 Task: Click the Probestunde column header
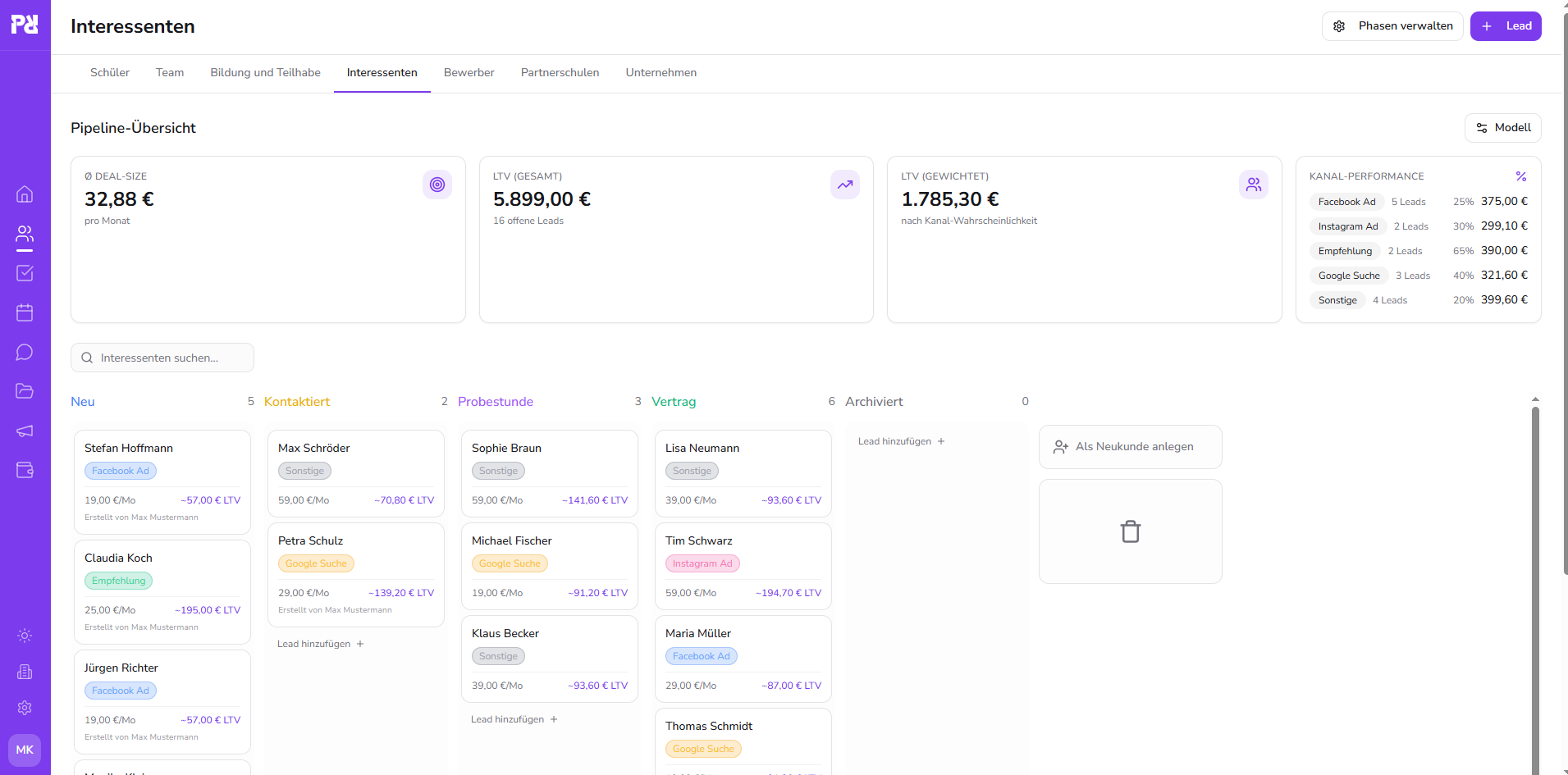point(496,402)
